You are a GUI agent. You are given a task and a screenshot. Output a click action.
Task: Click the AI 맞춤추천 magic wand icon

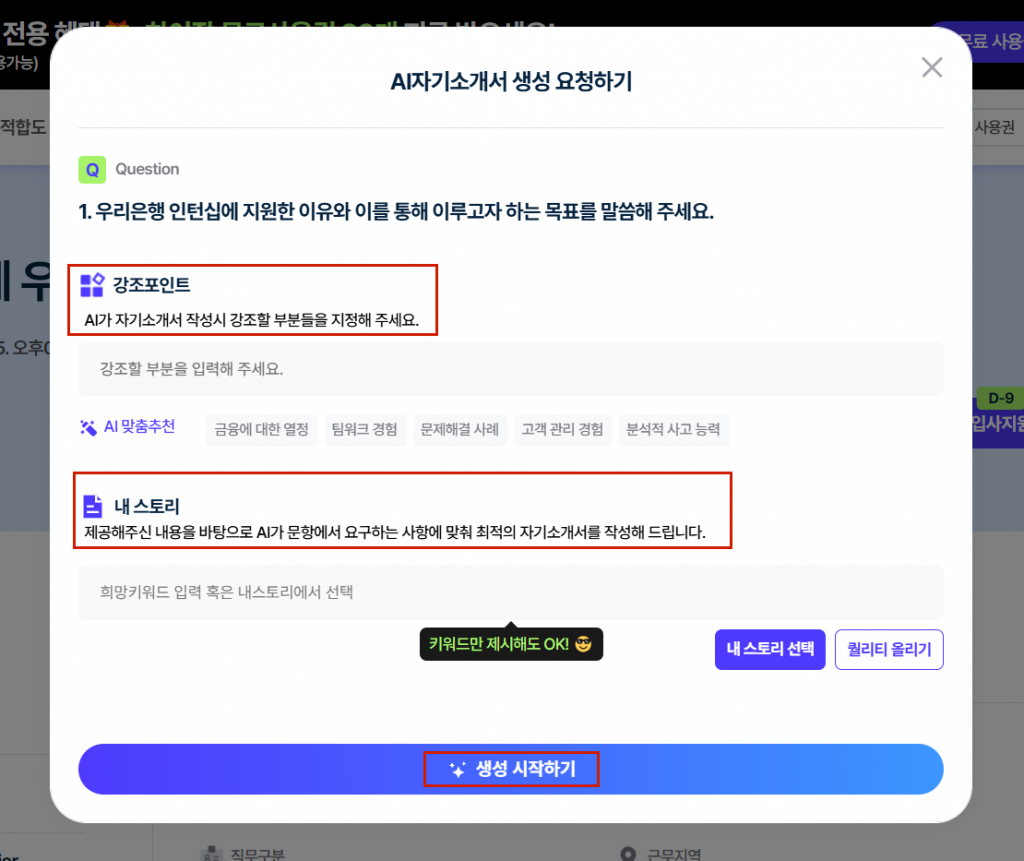pos(89,428)
